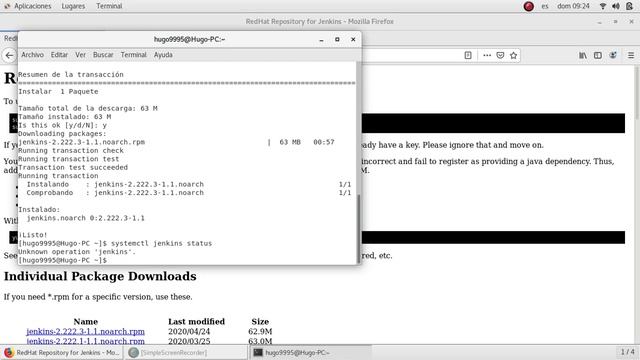Screen dimensions: 640x360
Task: Open Editar menu in terminal window
Action: (59, 55)
